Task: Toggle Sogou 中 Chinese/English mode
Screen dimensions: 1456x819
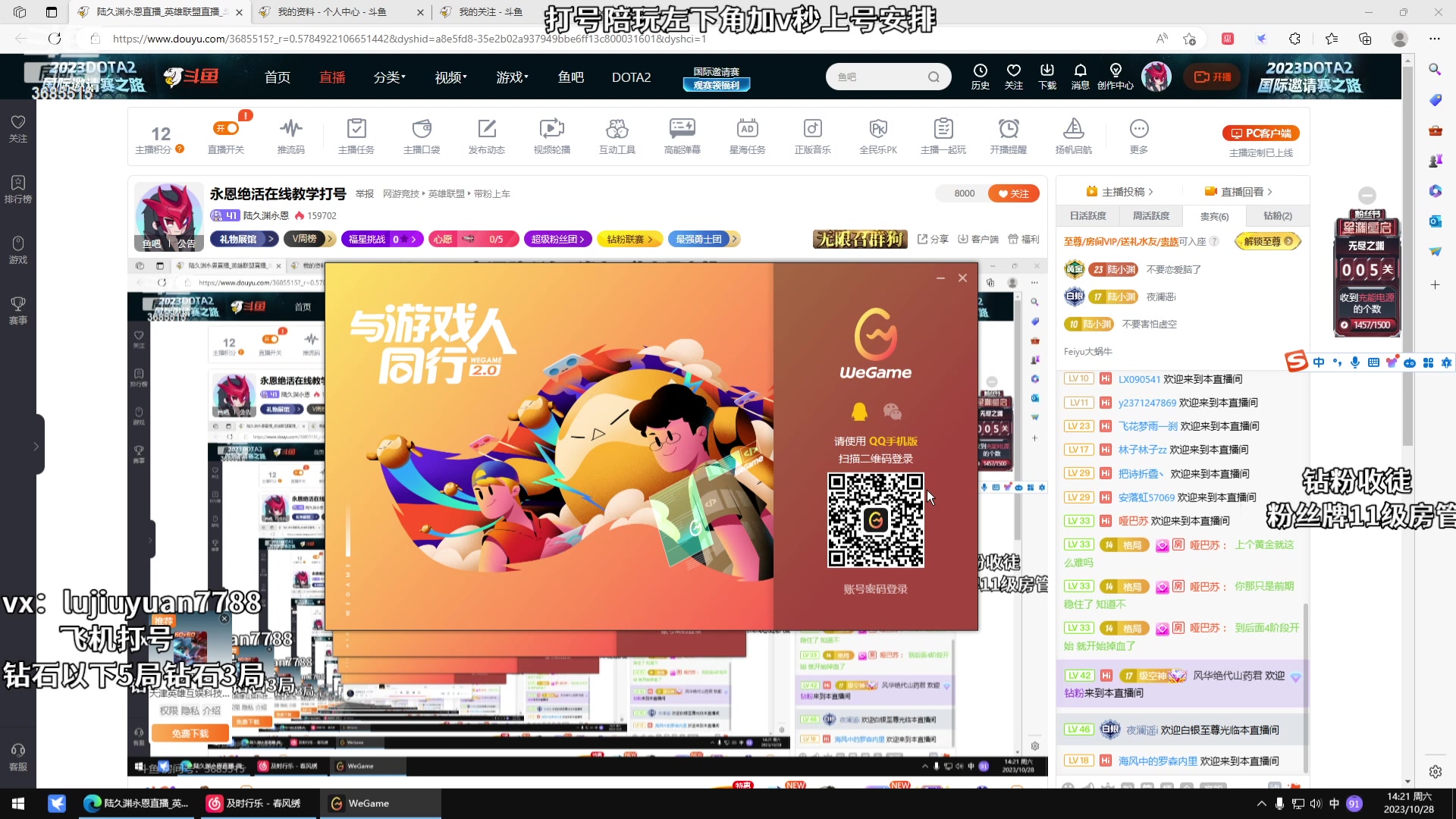Action: click(1319, 362)
